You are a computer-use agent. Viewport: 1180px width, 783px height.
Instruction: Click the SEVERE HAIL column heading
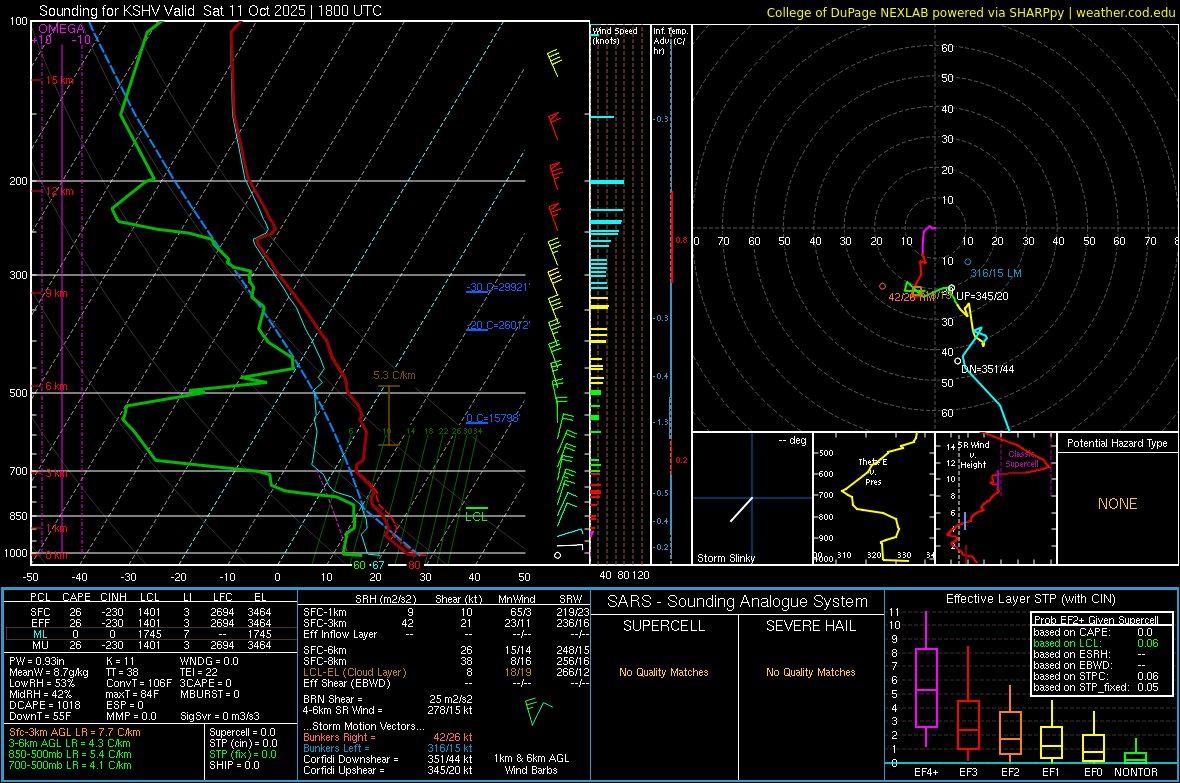point(810,626)
